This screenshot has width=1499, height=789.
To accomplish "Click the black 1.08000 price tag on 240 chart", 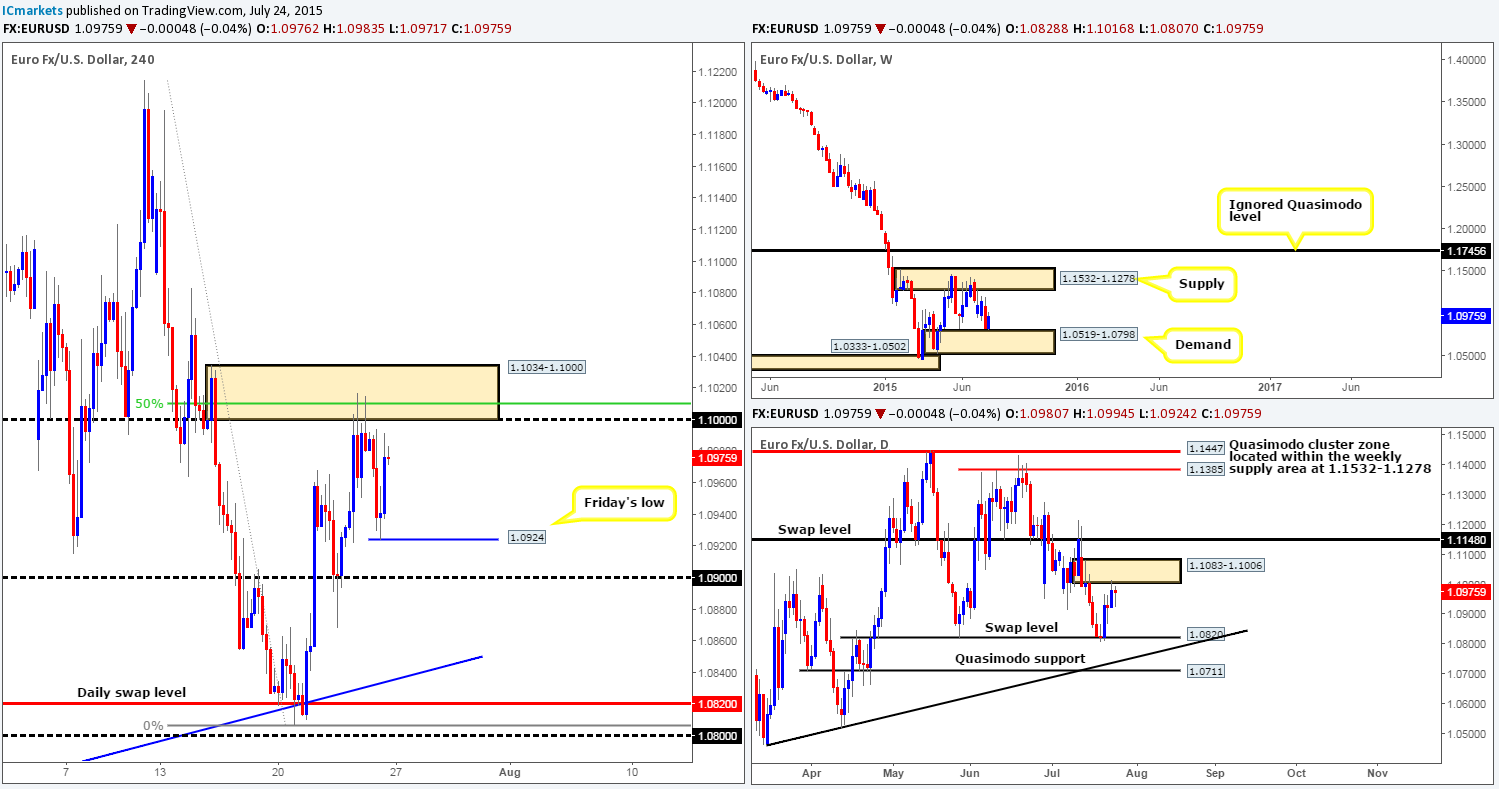I will [x=719, y=736].
